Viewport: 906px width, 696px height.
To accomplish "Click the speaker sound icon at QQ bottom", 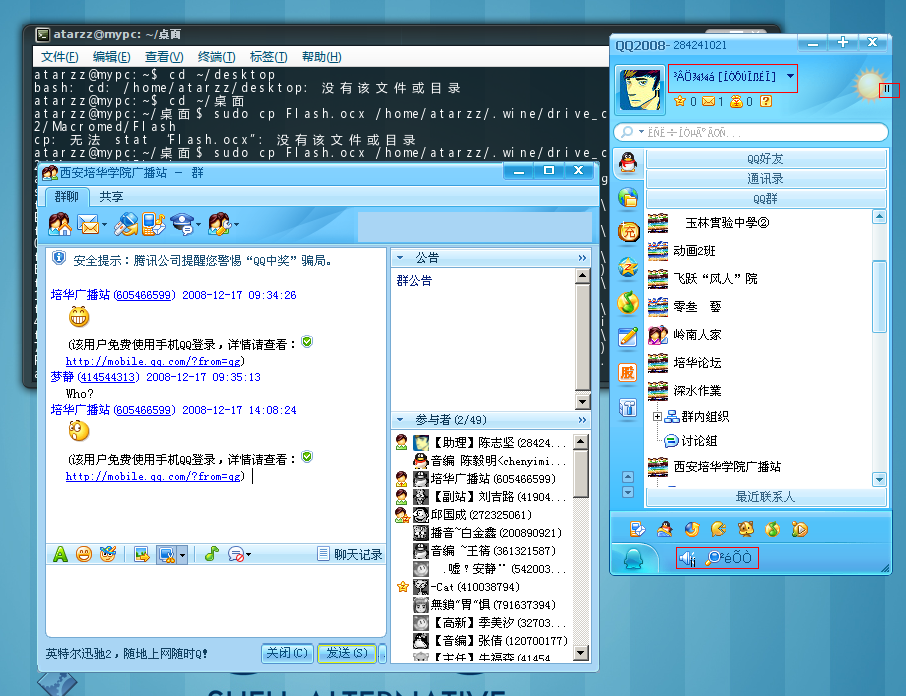I will coord(688,558).
